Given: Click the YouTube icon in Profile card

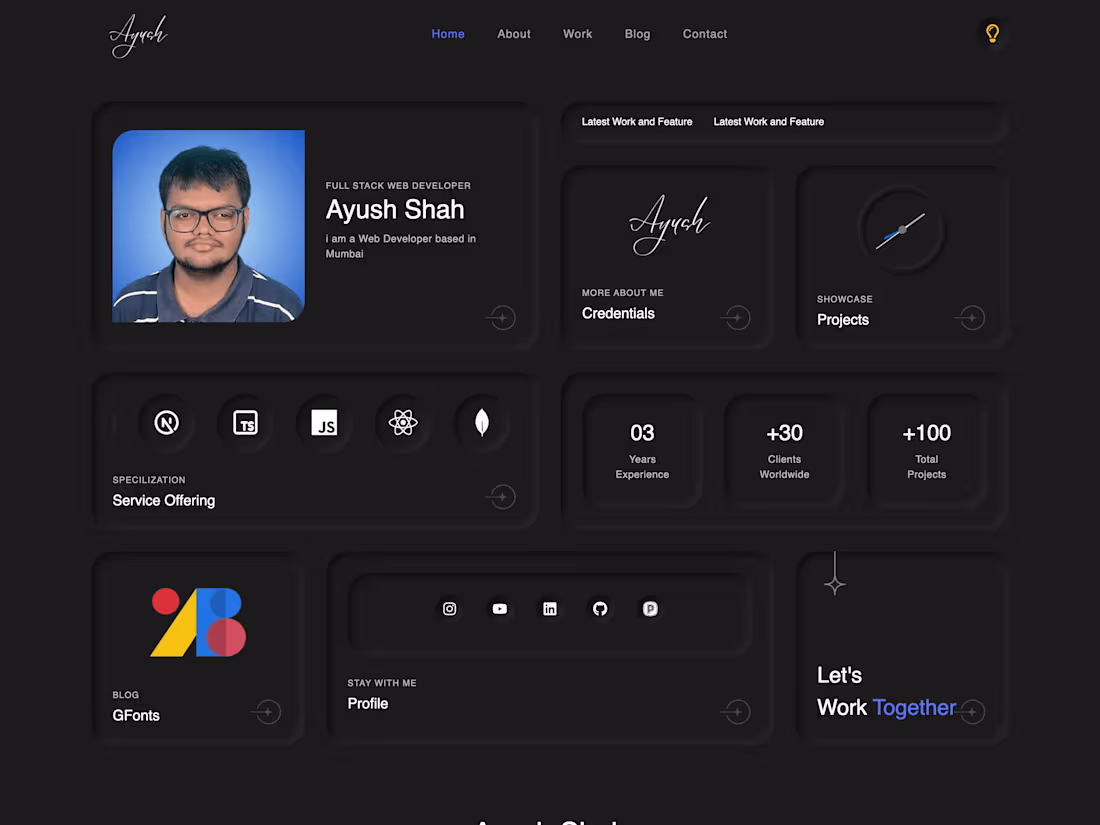Looking at the screenshot, I should coord(499,608).
